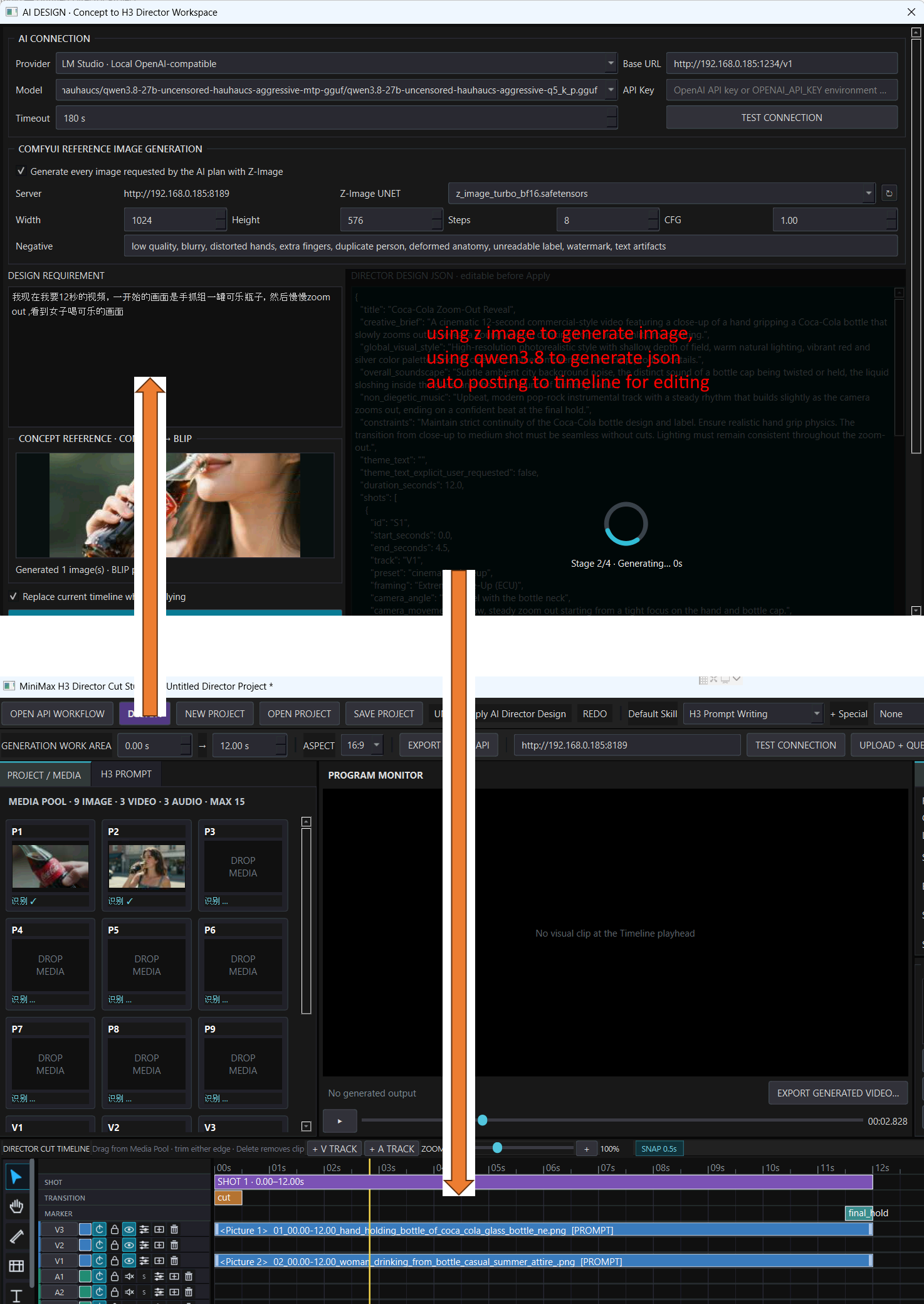
Task: Refresh the Z-Image UNET model list
Action: (889, 193)
